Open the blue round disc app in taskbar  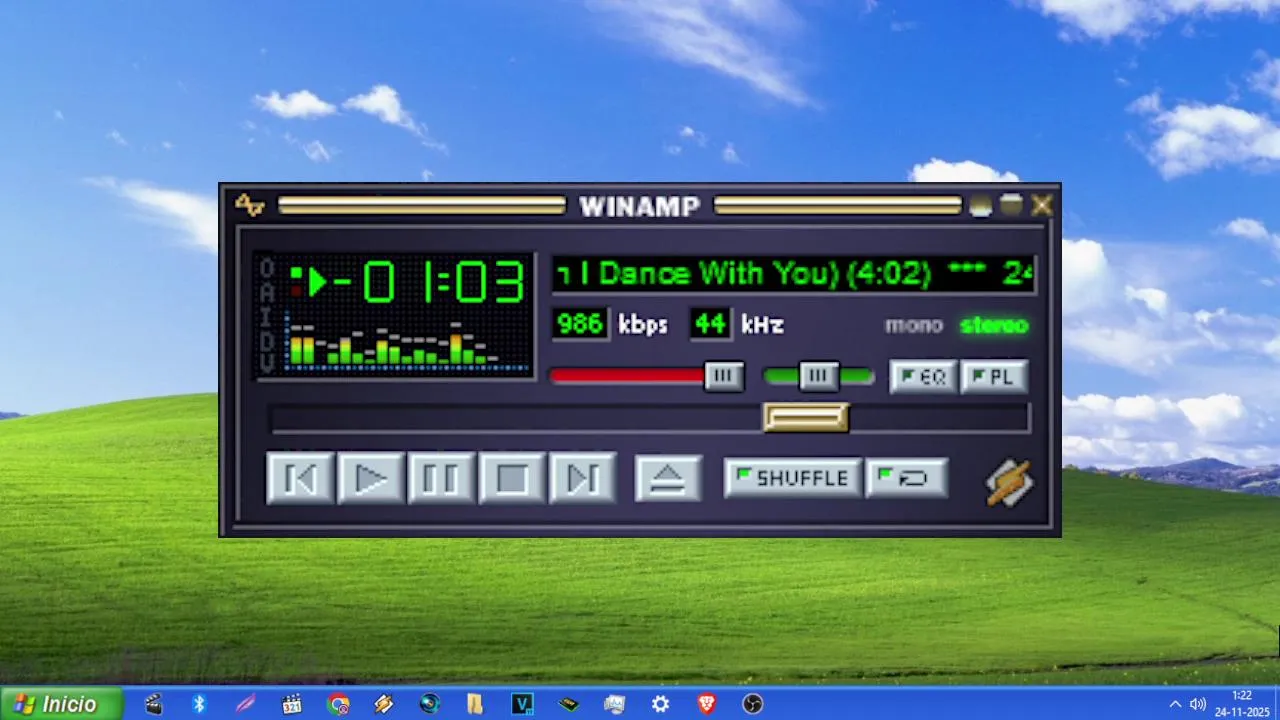[430, 704]
